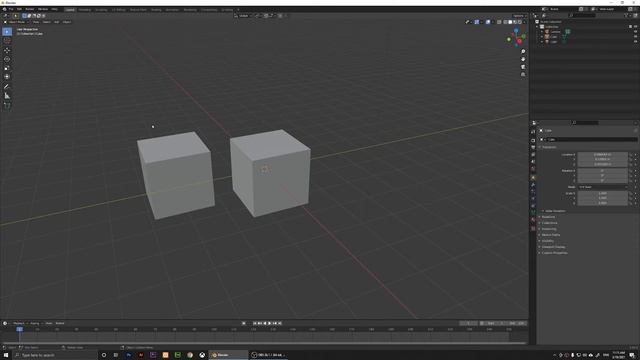Open the Render properties tab icon
This screenshot has height=360, width=640.
click(533, 140)
